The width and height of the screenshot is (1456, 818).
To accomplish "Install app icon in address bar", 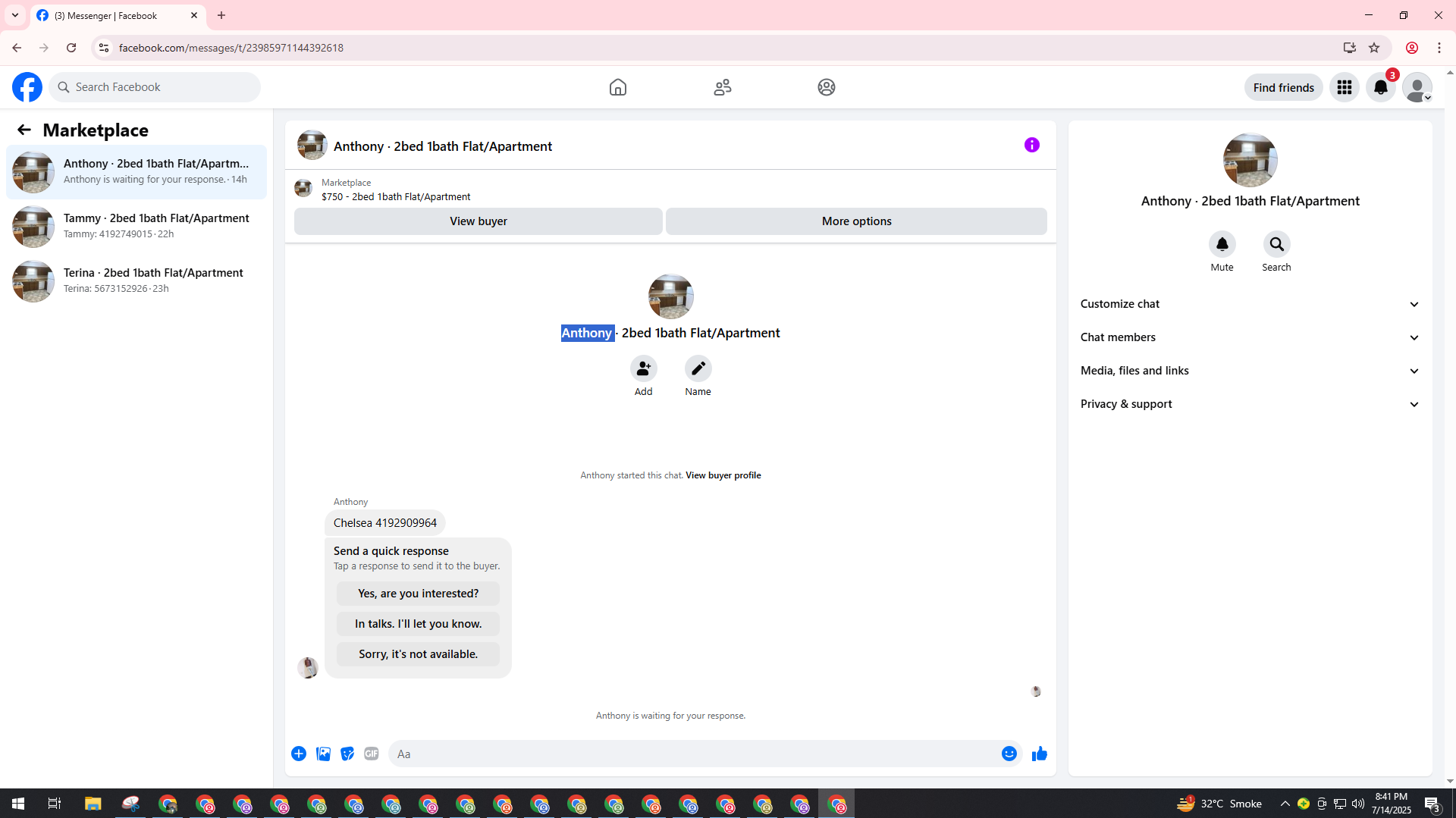I will pos(1349,48).
